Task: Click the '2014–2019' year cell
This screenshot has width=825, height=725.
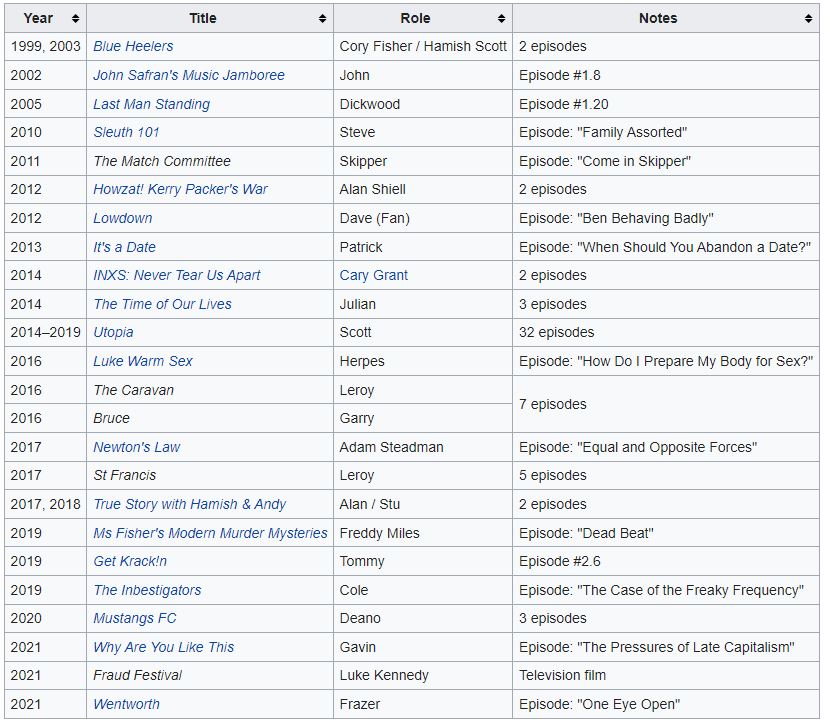Action: click(x=46, y=333)
